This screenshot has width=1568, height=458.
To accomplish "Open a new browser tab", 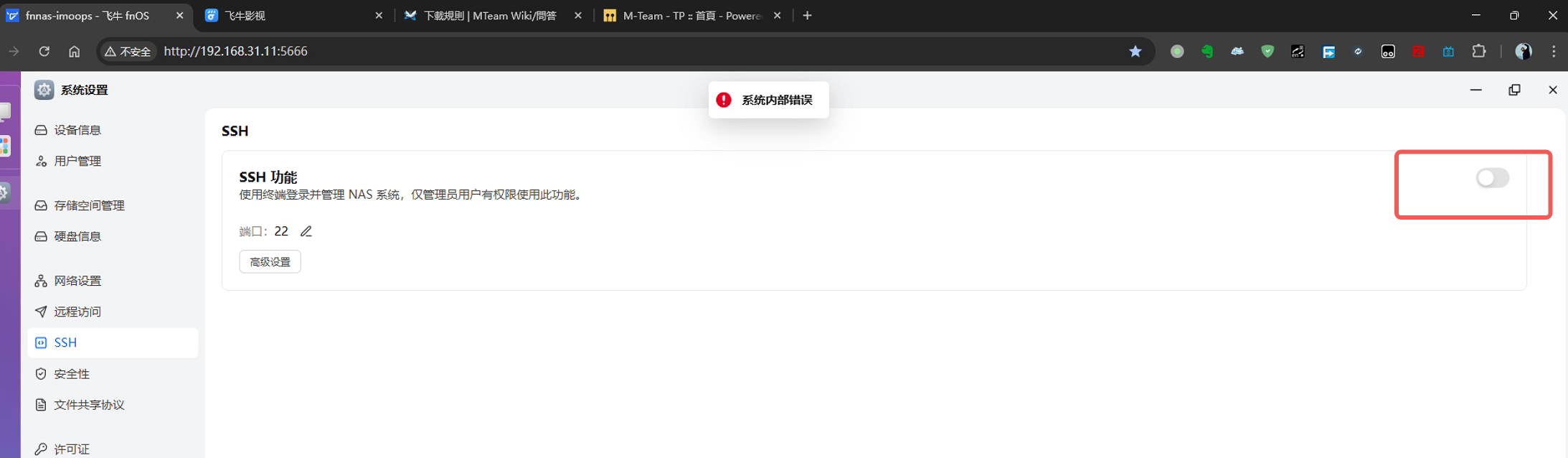I will [807, 16].
